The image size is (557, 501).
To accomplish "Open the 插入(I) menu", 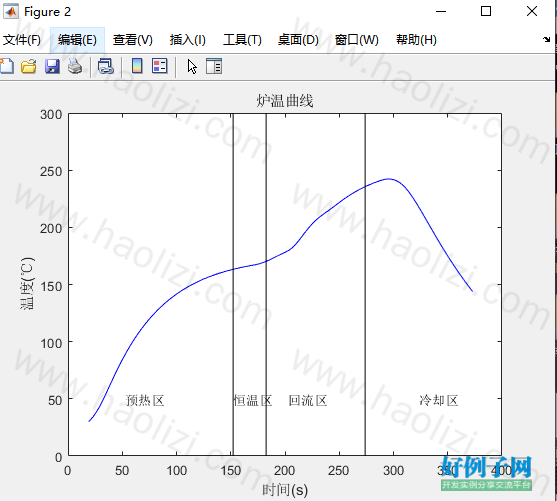I will point(188,40).
